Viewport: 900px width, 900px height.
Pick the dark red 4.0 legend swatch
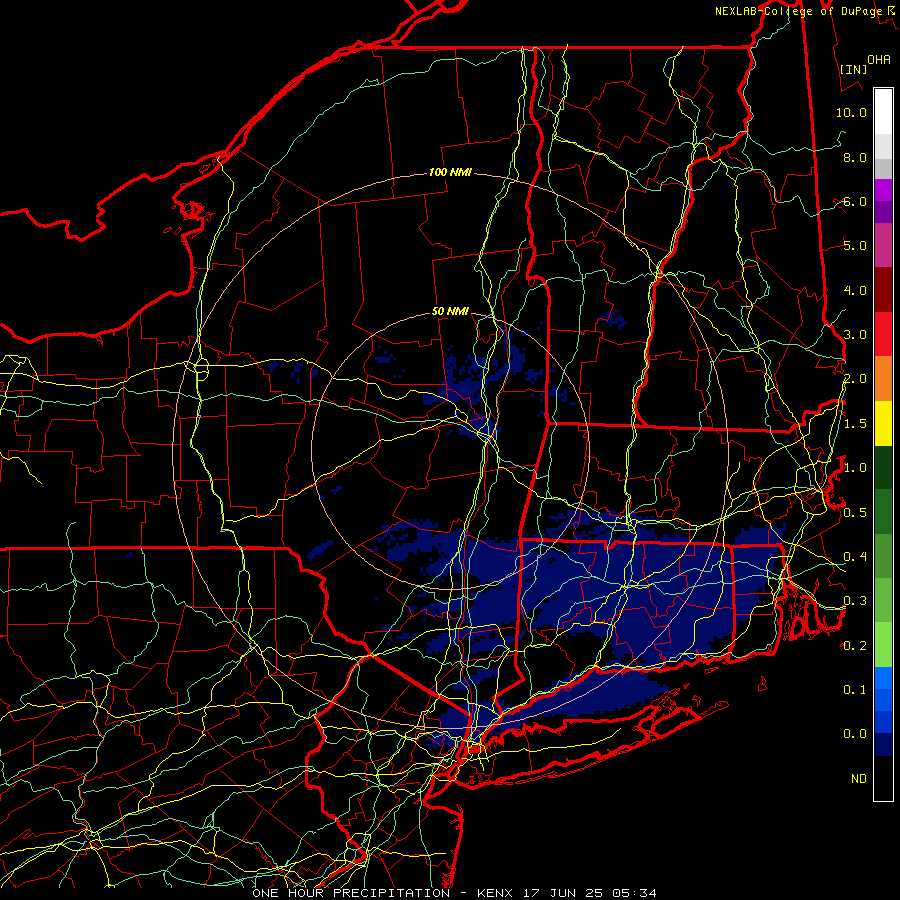(x=883, y=290)
